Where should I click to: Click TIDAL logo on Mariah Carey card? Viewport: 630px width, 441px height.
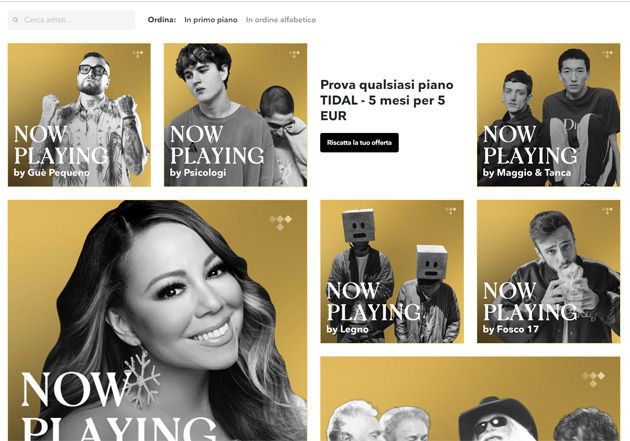pos(280,223)
